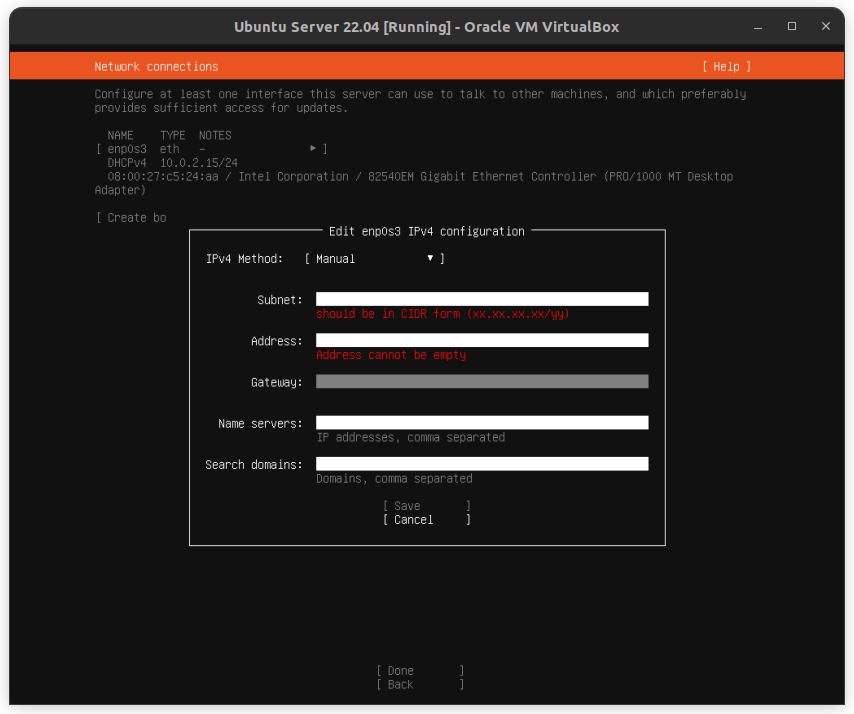Close the VirtualBox window
Image resolution: width=854 pixels, height=714 pixels.
[826, 26]
